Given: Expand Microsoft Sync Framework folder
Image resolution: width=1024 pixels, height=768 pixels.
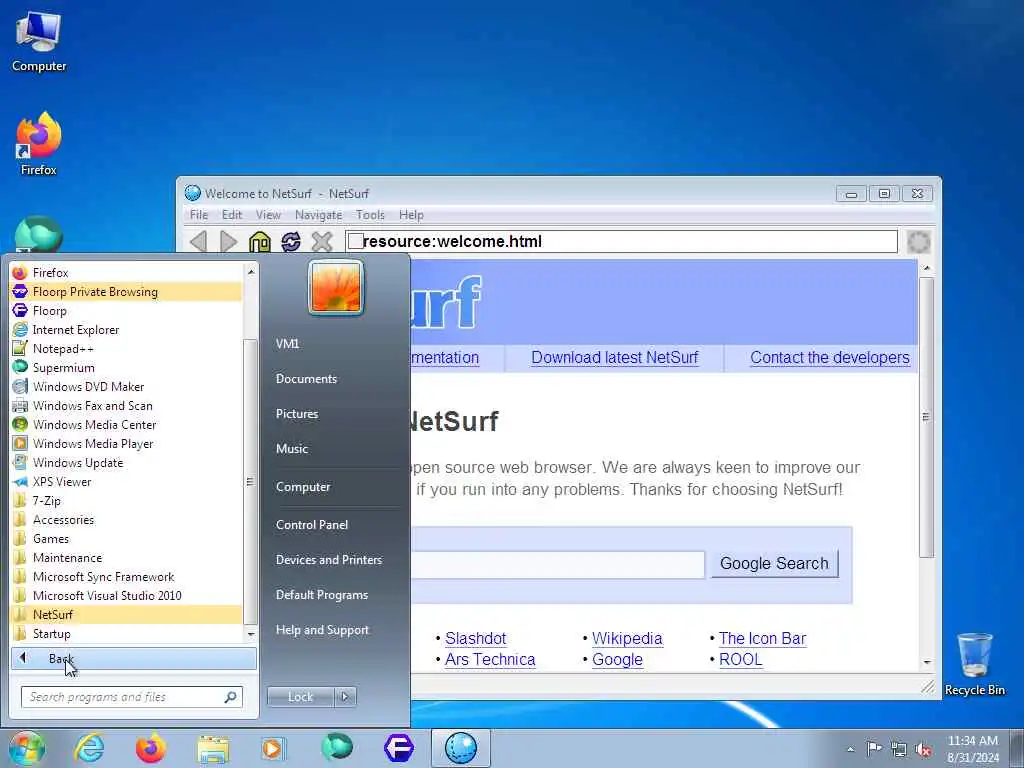Looking at the screenshot, I should point(126,576).
